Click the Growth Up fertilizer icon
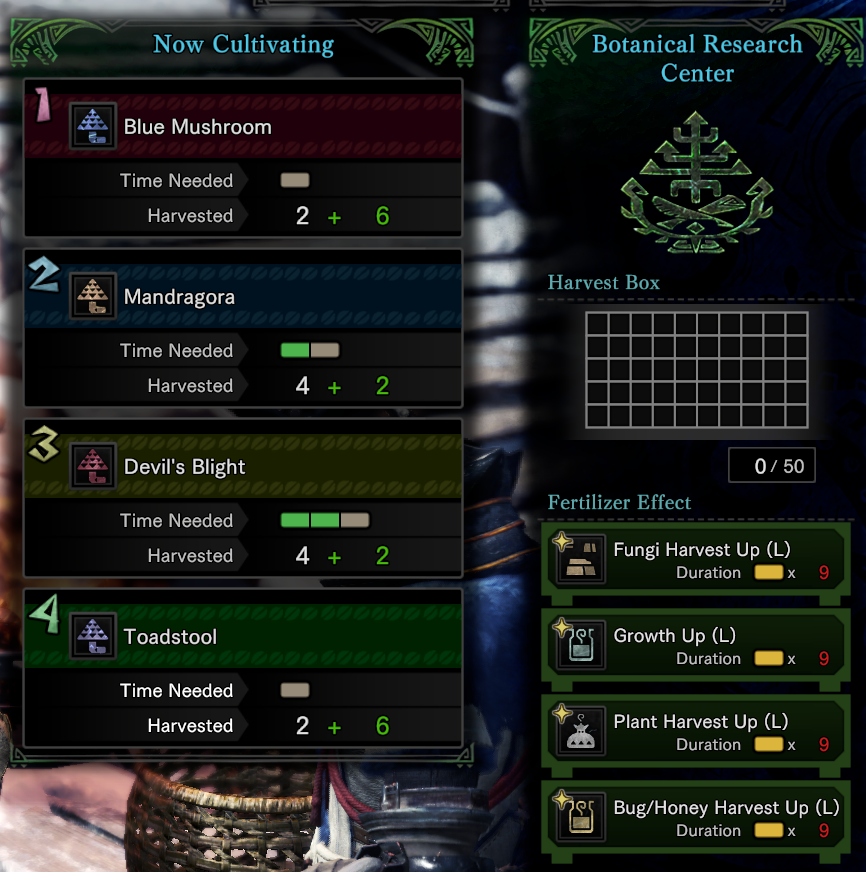866x872 pixels. [x=581, y=646]
